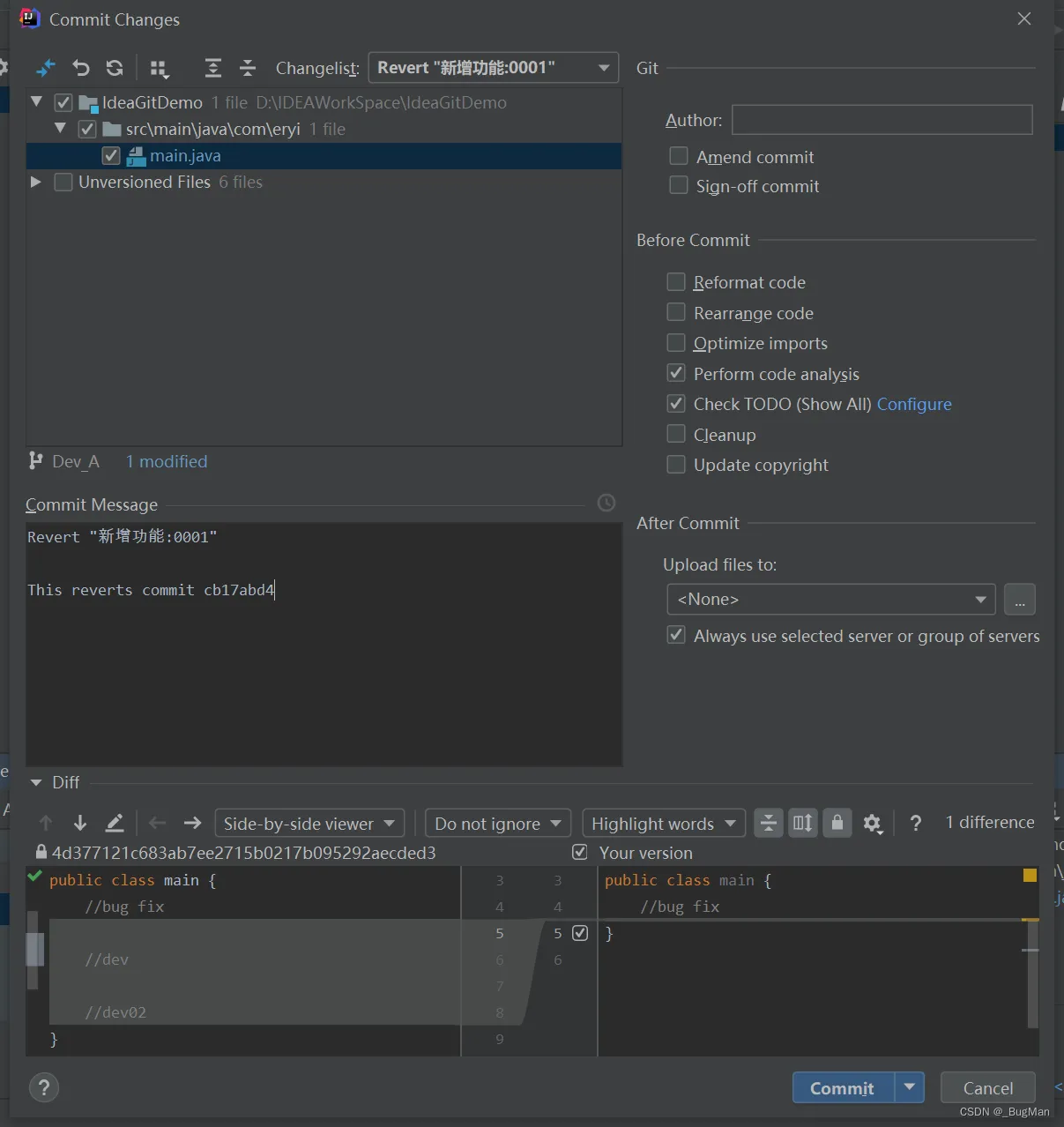Click the Show Diff toolbar icon
Screen dimensions: 1064x1127
(46, 68)
